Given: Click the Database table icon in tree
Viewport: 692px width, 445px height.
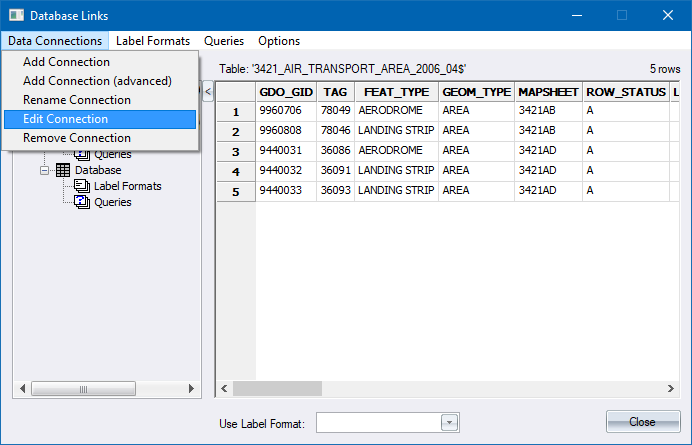Looking at the screenshot, I should pos(62,170).
